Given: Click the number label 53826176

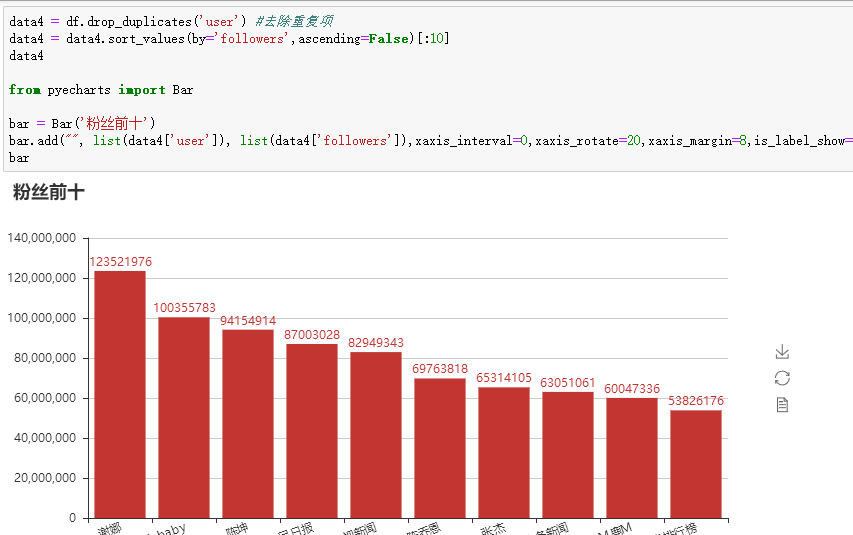Looking at the screenshot, I should pyautogui.click(x=696, y=401).
